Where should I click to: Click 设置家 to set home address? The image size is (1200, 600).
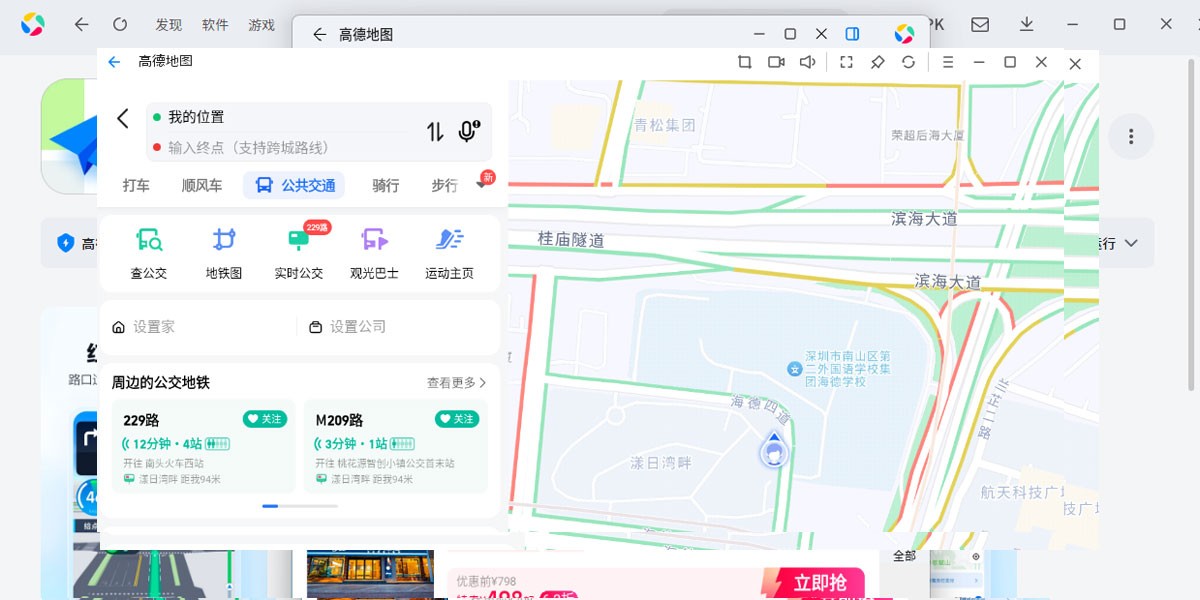click(x=153, y=327)
